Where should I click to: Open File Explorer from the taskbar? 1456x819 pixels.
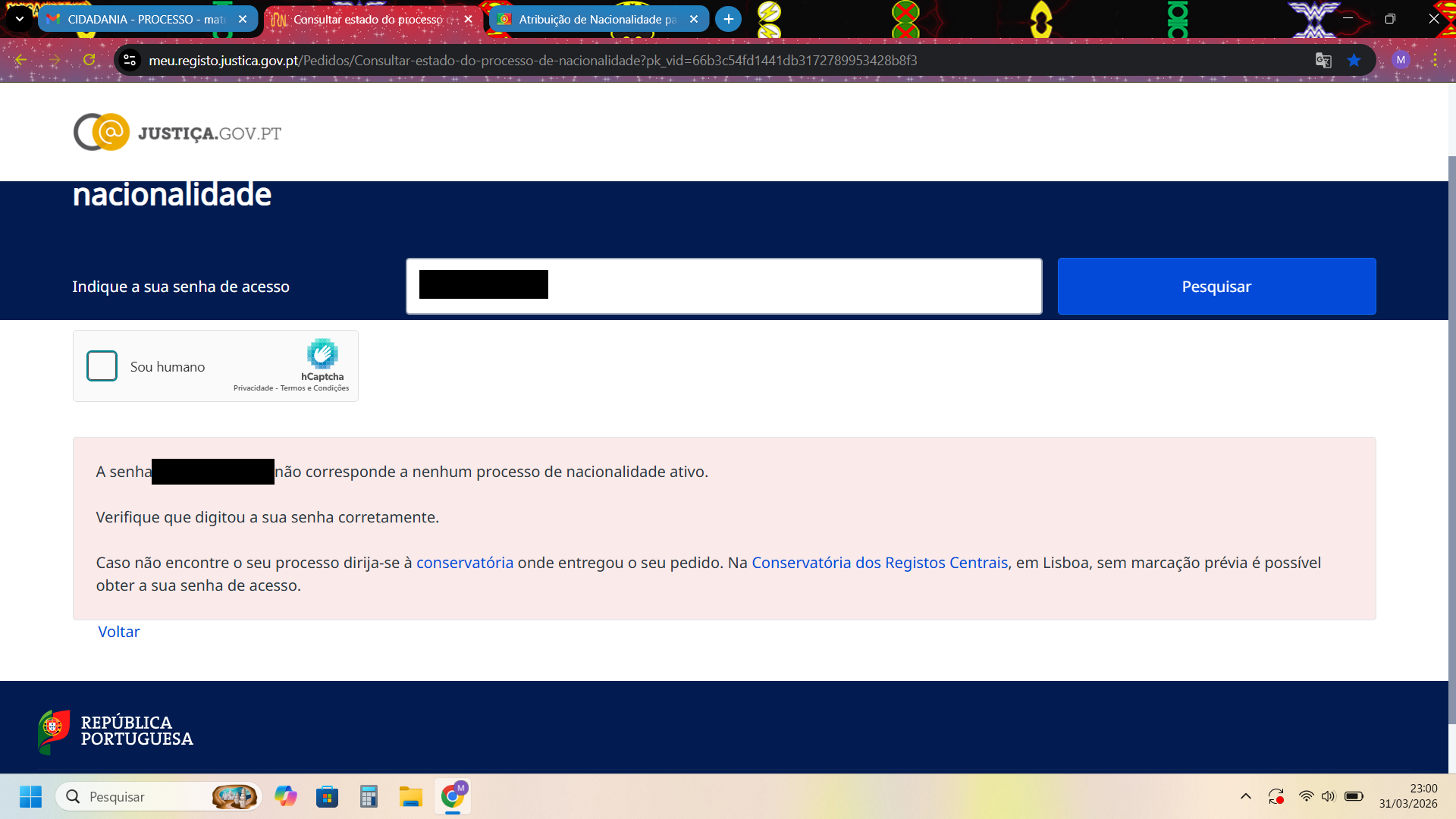pos(410,796)
